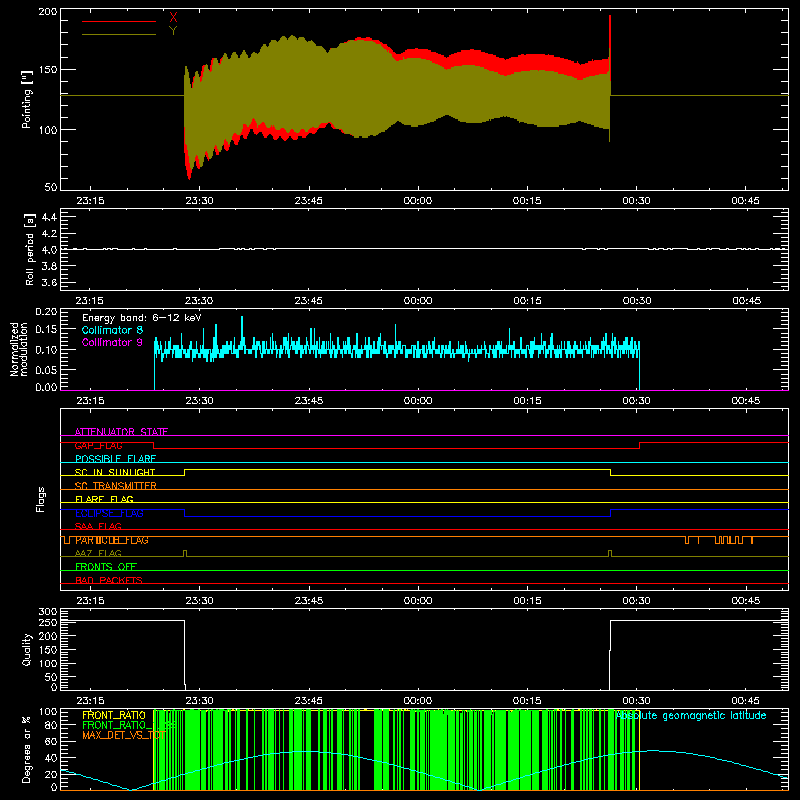Viewport: 800px width, 800px height.
Task: Click the red X legend line
Action: 119,21
